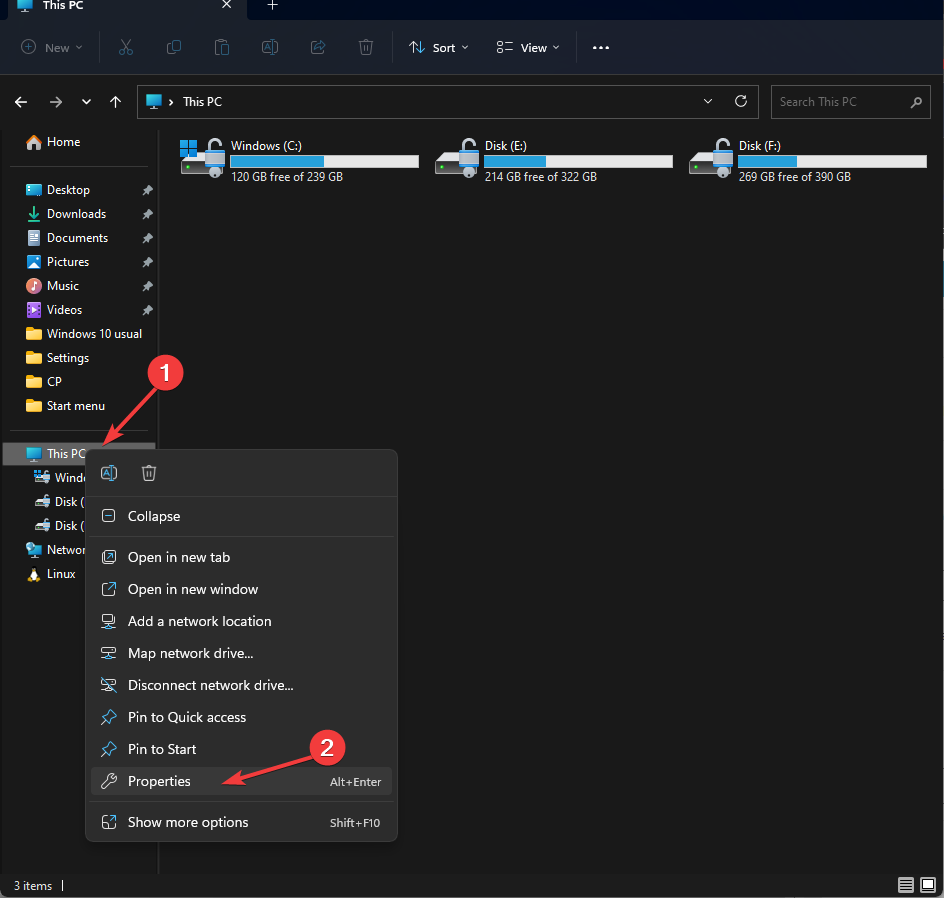Click the Rename icon in toolbar
The image size is (944, 898).
[x=270, y=48]
